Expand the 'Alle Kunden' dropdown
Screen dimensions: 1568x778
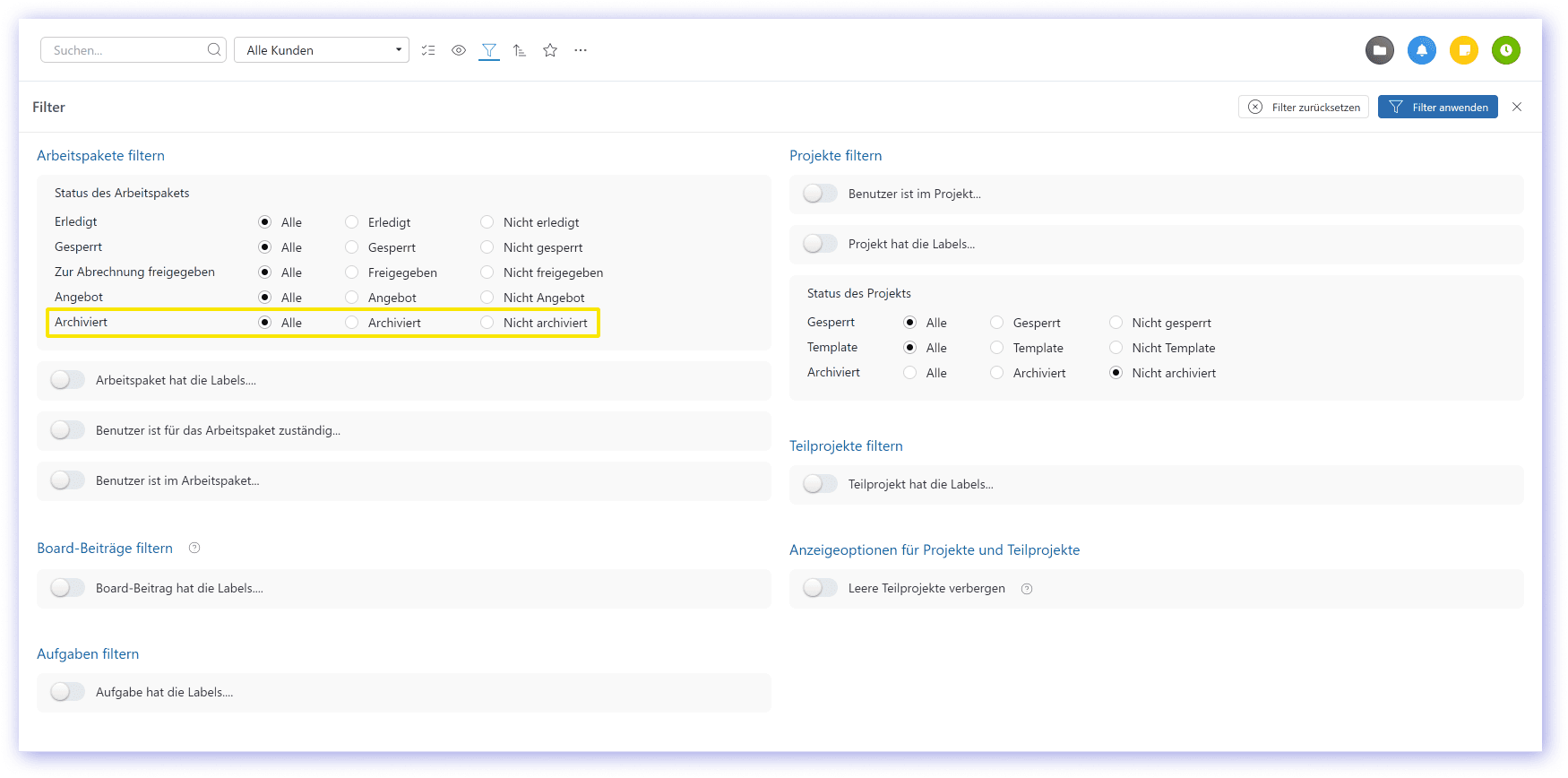pyautogui.click(x=322, y=50)
